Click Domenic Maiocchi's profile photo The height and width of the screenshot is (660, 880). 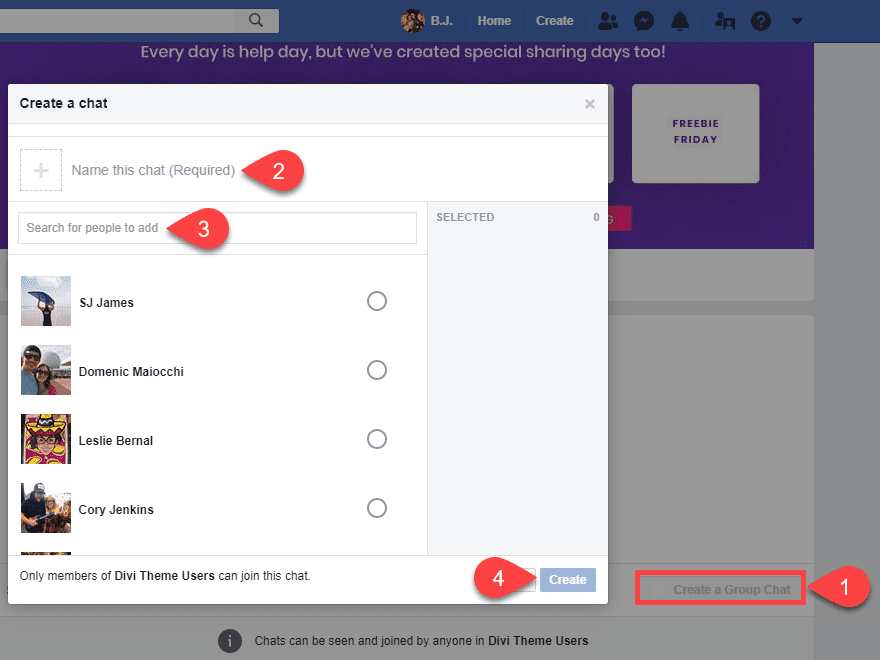[45, 370]
